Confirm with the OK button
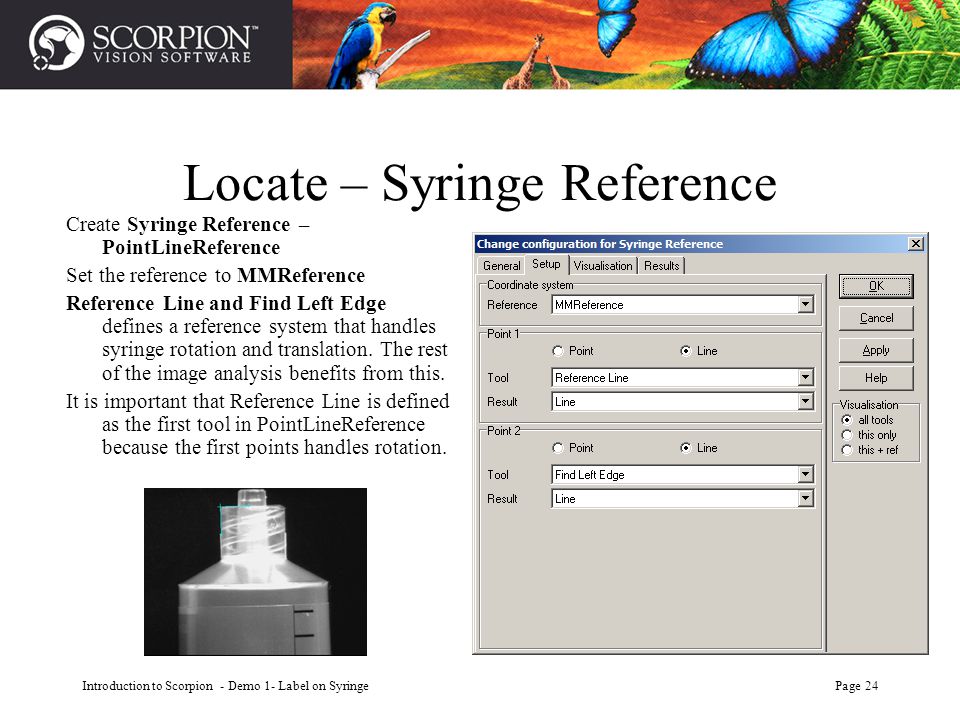 [876, 286]
